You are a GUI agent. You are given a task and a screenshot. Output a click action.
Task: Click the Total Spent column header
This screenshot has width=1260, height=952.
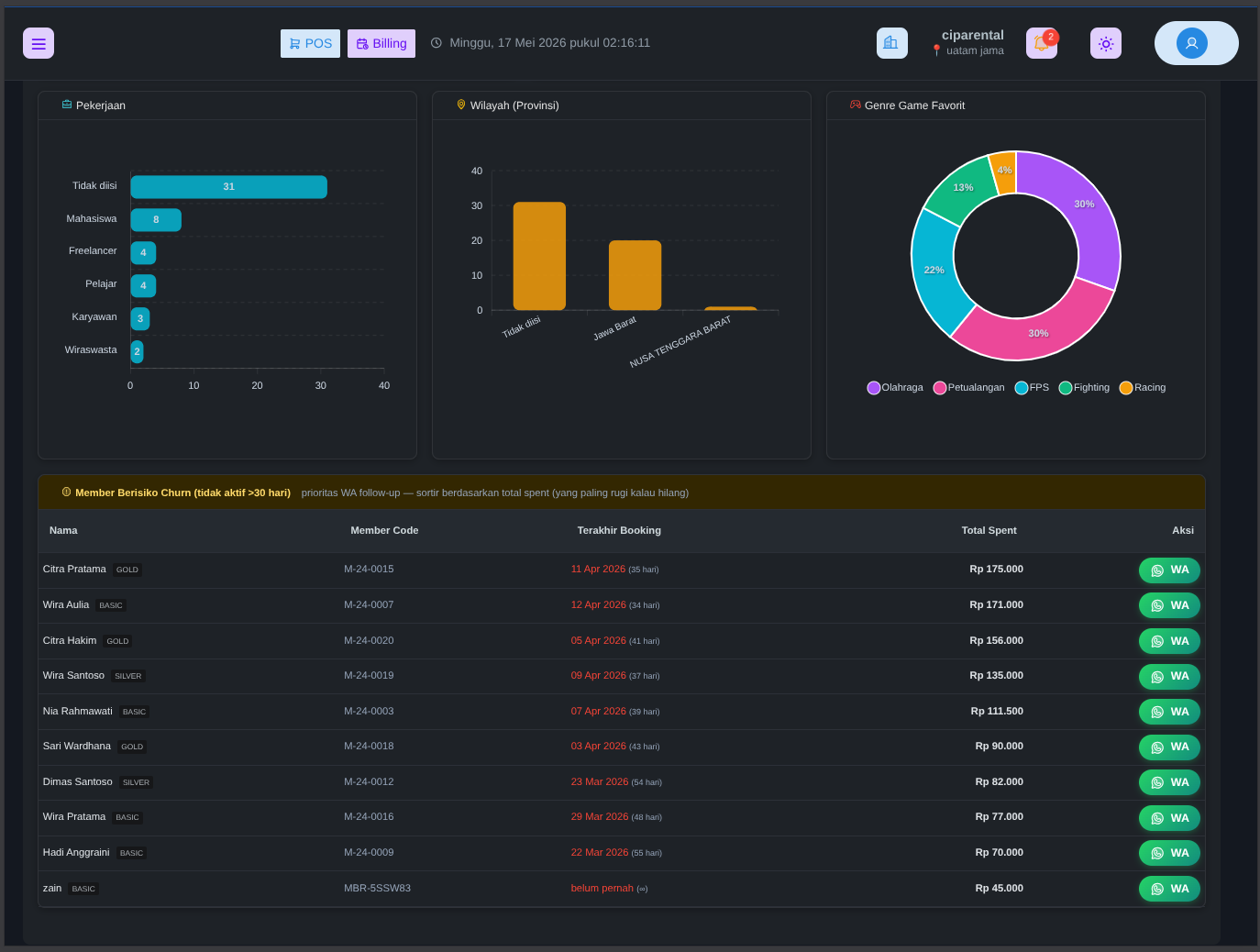pyautogui.click(x=989, y=530)
